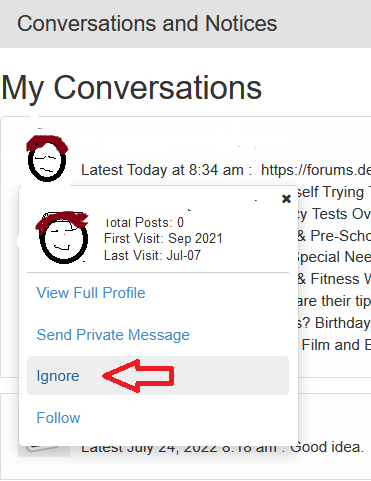Screen dimensions: 371x481
Task: Click the Birthday text in the conversation preview
Action: tap(342, 323)
